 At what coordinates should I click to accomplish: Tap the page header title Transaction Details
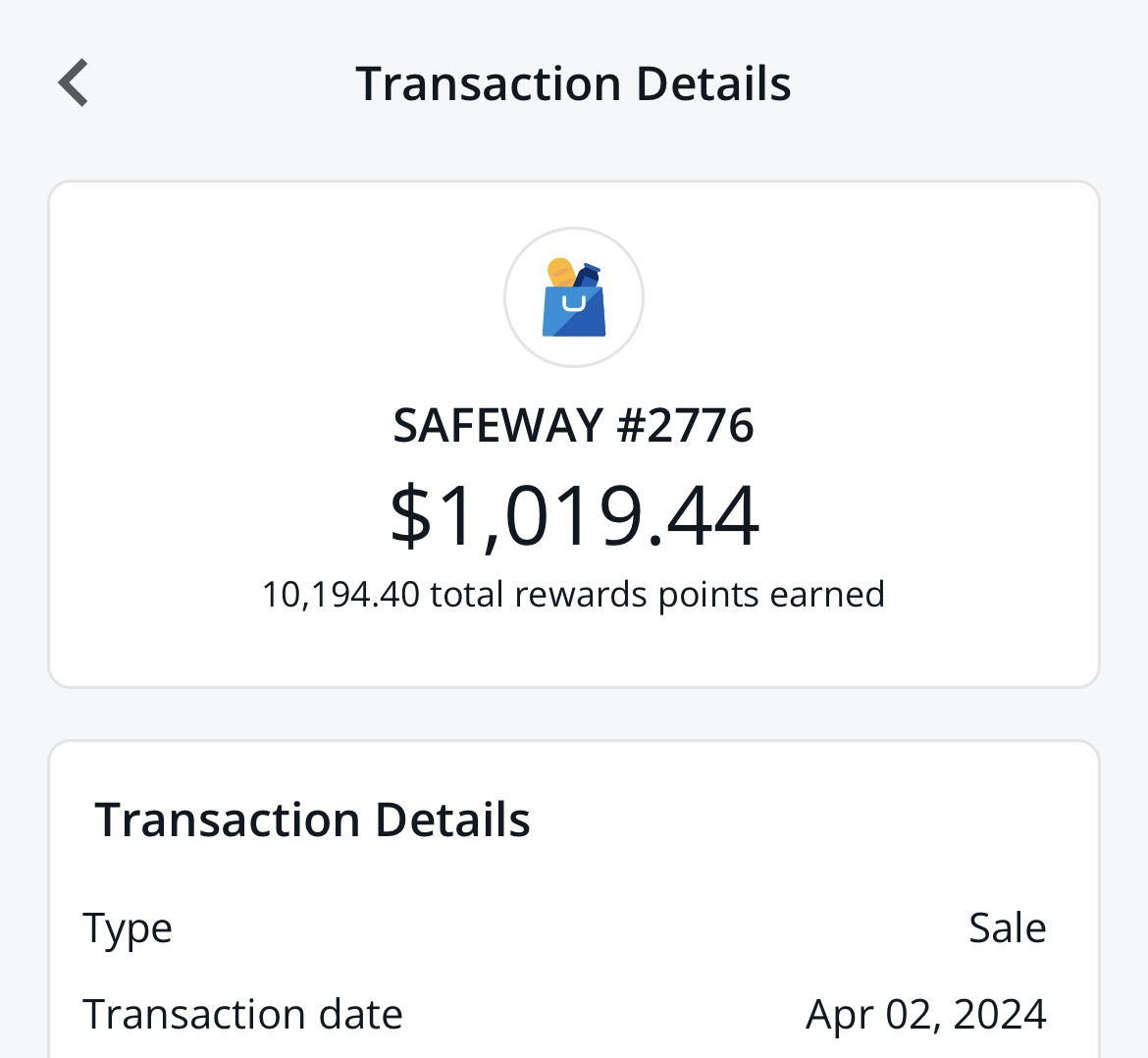click(x=573, y=83)
